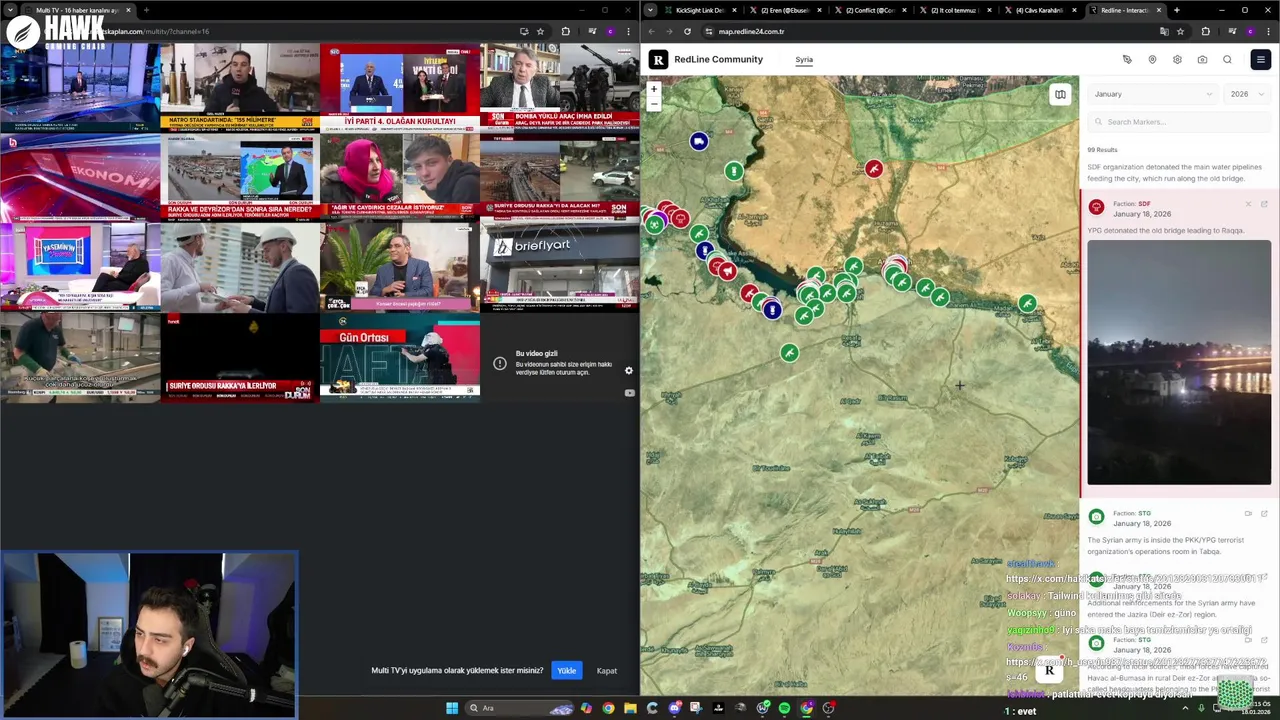
Task: Open the January month dropdown
Action: (x=1152, y=94)
